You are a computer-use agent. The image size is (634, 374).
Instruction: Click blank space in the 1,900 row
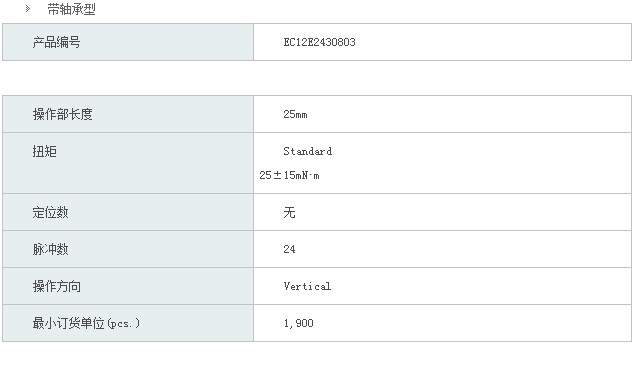click(x=473, y=323)
